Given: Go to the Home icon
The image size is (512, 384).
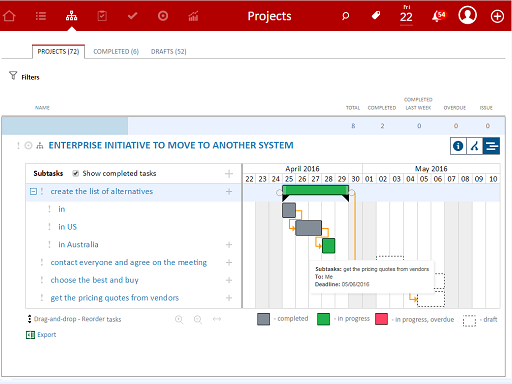Looking at the screenshot, I should 9,16.
